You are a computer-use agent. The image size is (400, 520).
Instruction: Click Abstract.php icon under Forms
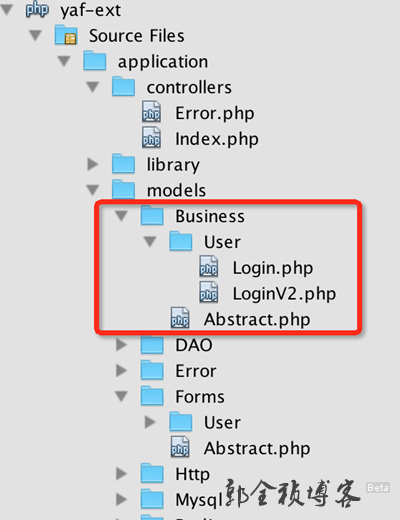[x=180, y=447]
